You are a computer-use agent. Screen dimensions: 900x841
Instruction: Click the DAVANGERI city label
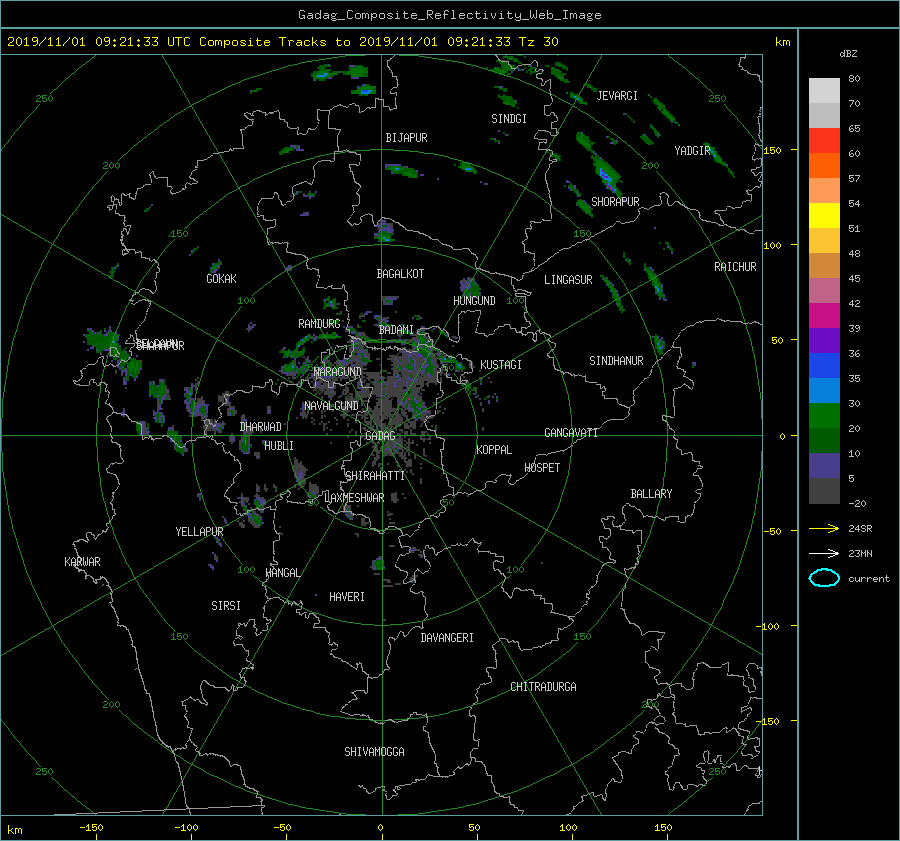[447, 638]
